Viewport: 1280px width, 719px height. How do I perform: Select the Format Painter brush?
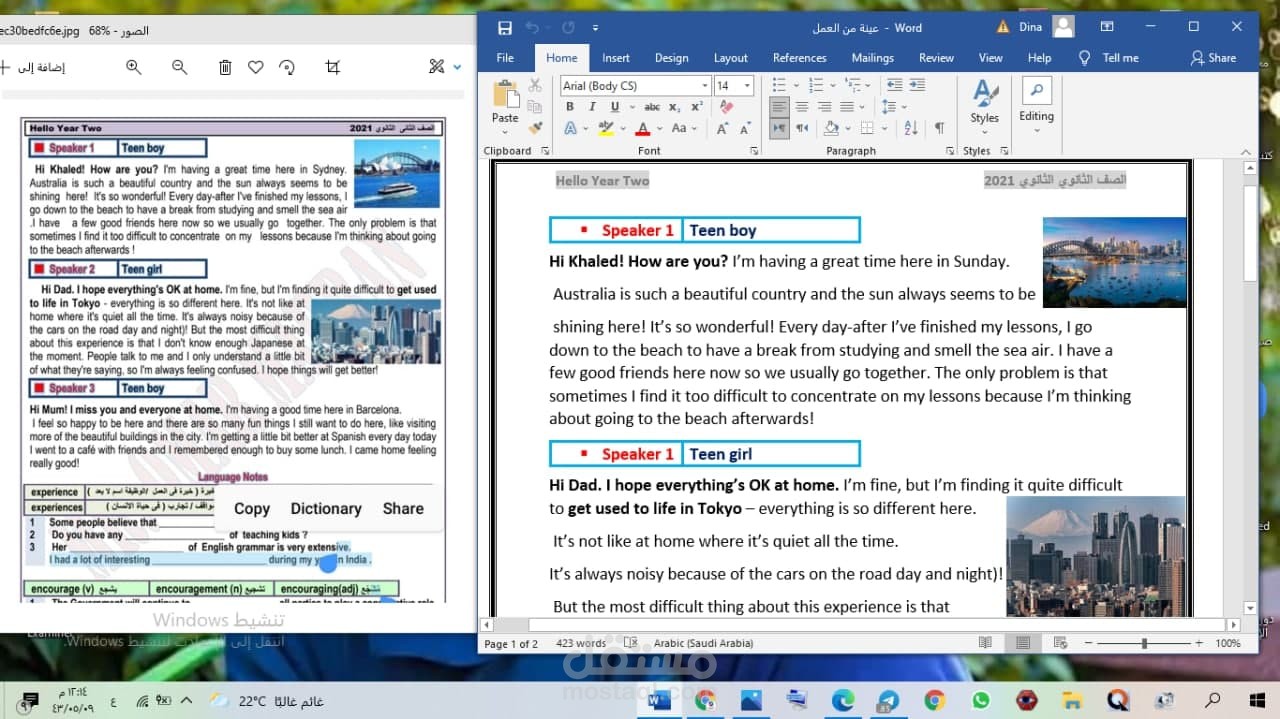click(535, 128)
